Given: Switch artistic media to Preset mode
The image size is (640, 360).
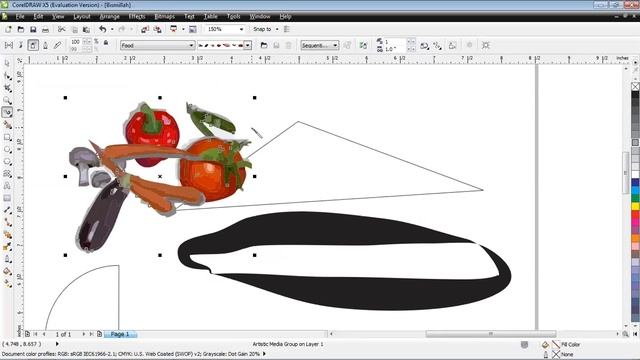Looking at the screenshot, I should click(9, 45).
